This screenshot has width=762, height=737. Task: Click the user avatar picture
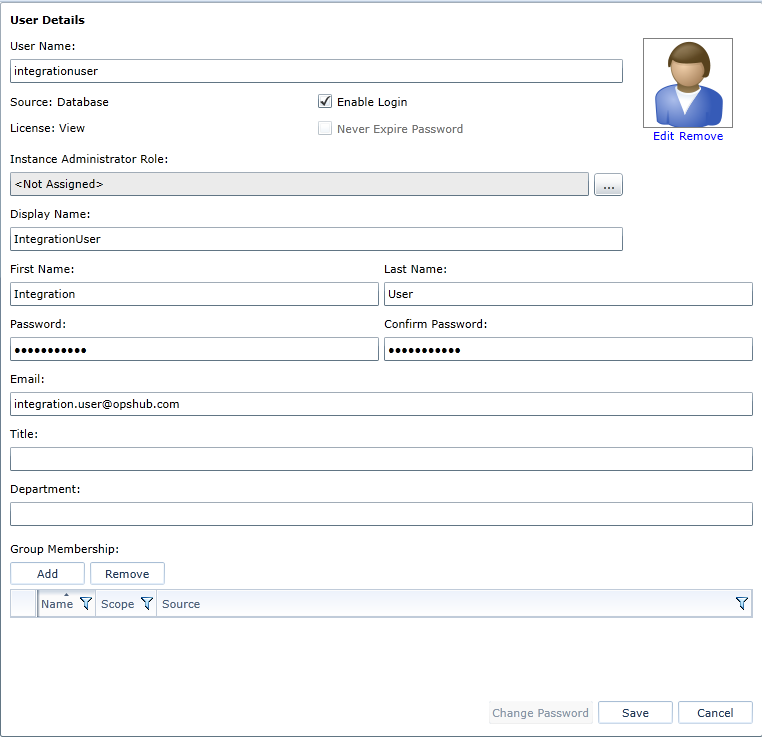pos(688,83)
